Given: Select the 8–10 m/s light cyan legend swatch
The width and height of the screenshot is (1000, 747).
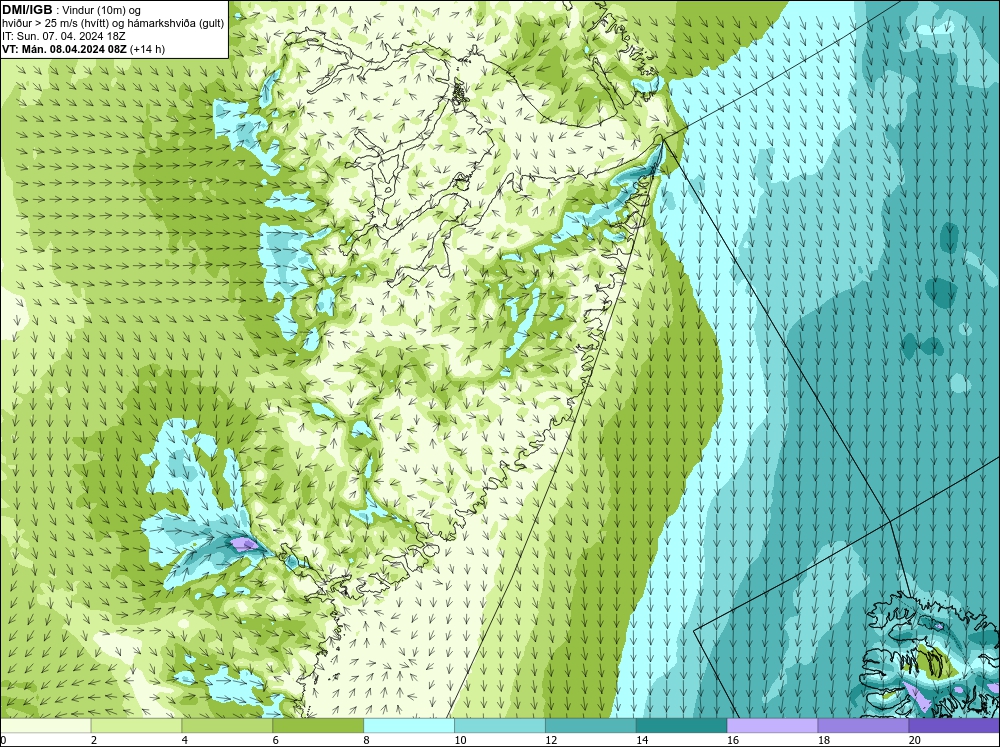Looking at the screenshot, I should click(x=409, y=726).
